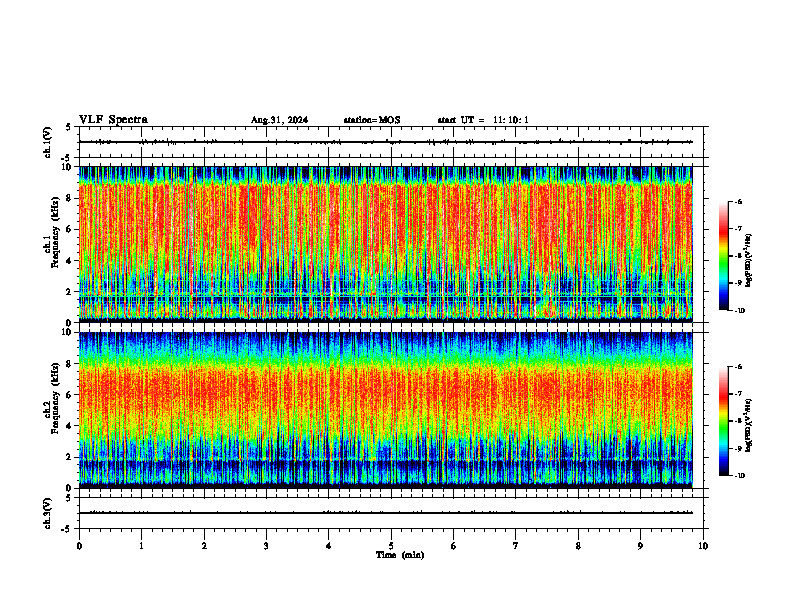Image resolution: width=792 pixels, height=612 pixels.
Task: Click the "2" kHz tick of ch.1 panel
Action: tap(70, 292)
